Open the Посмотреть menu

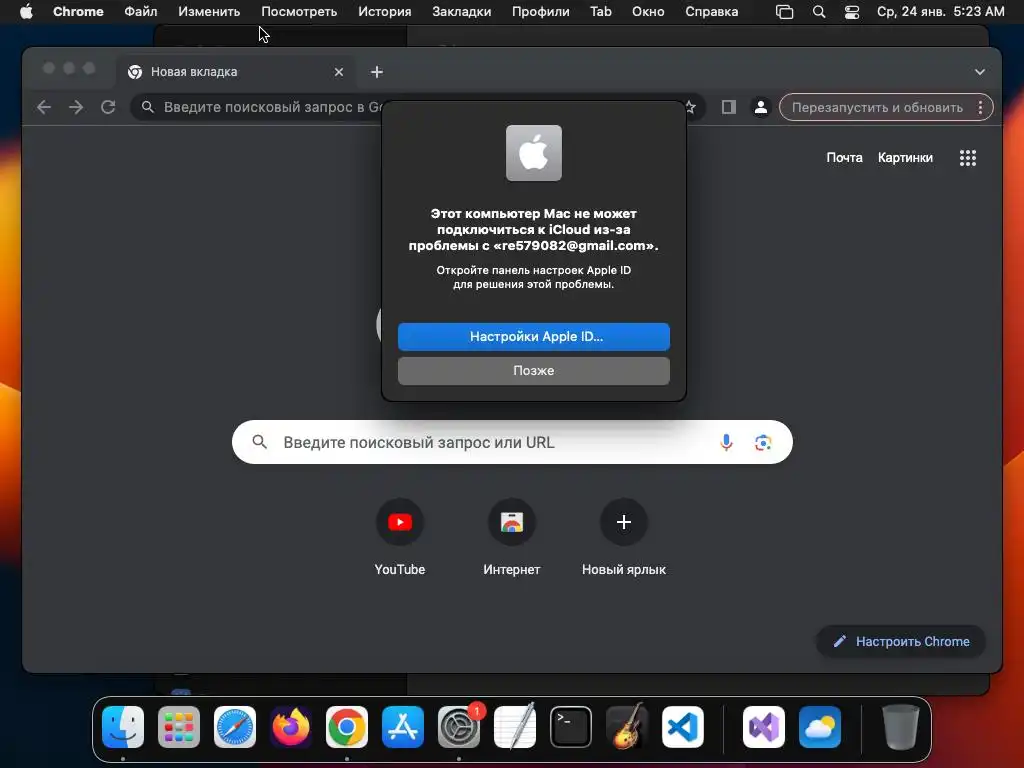299,12
